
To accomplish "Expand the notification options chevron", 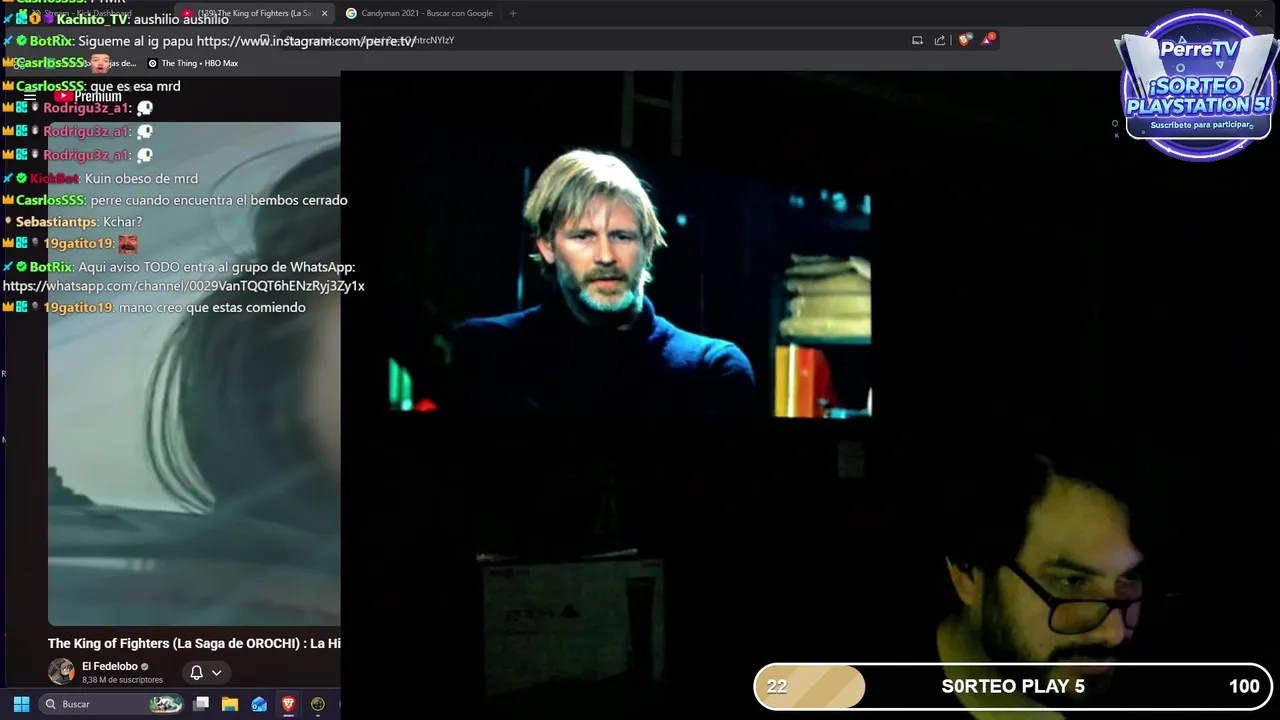I will (216, 672).
